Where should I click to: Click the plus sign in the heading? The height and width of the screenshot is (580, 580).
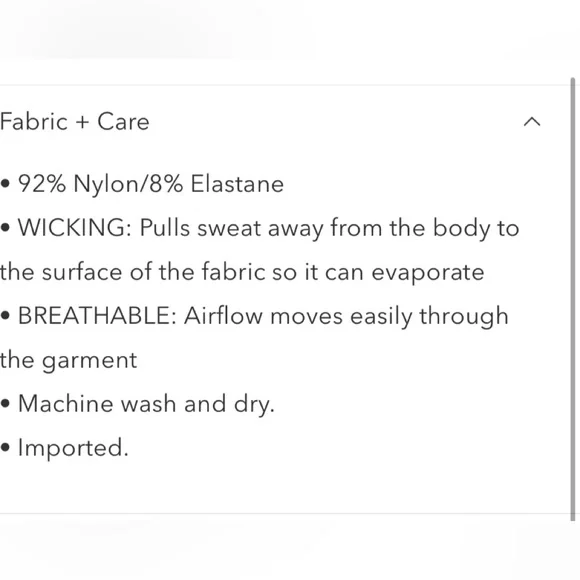[x=83, y=123]
